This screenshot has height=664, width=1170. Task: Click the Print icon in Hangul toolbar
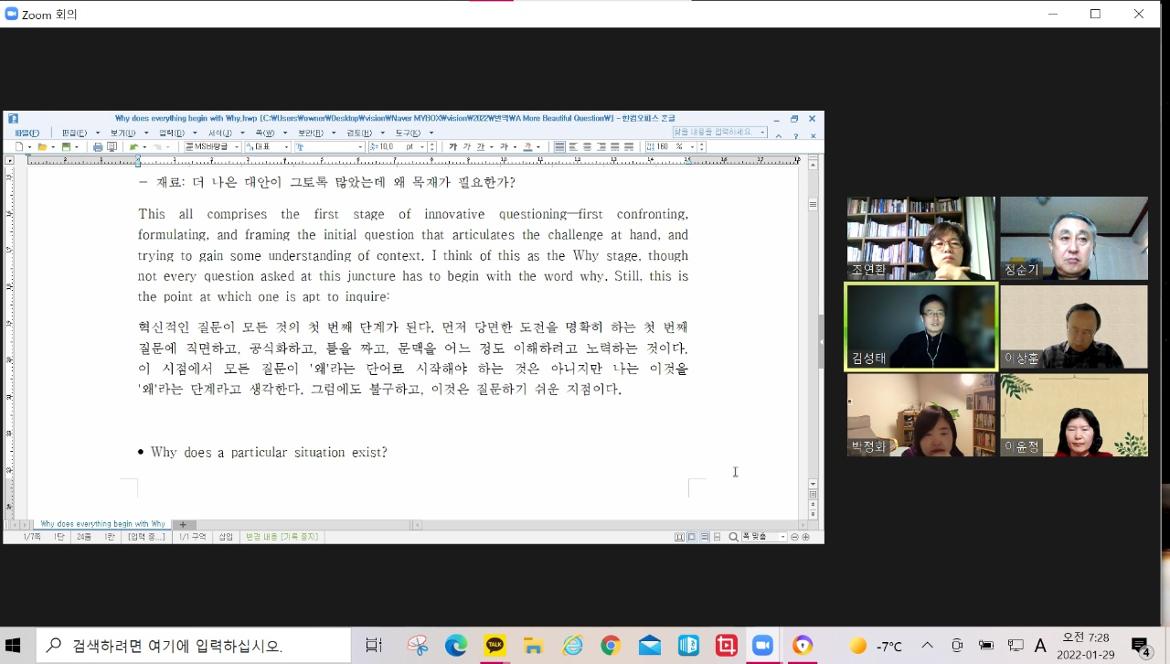pos(98,147)
